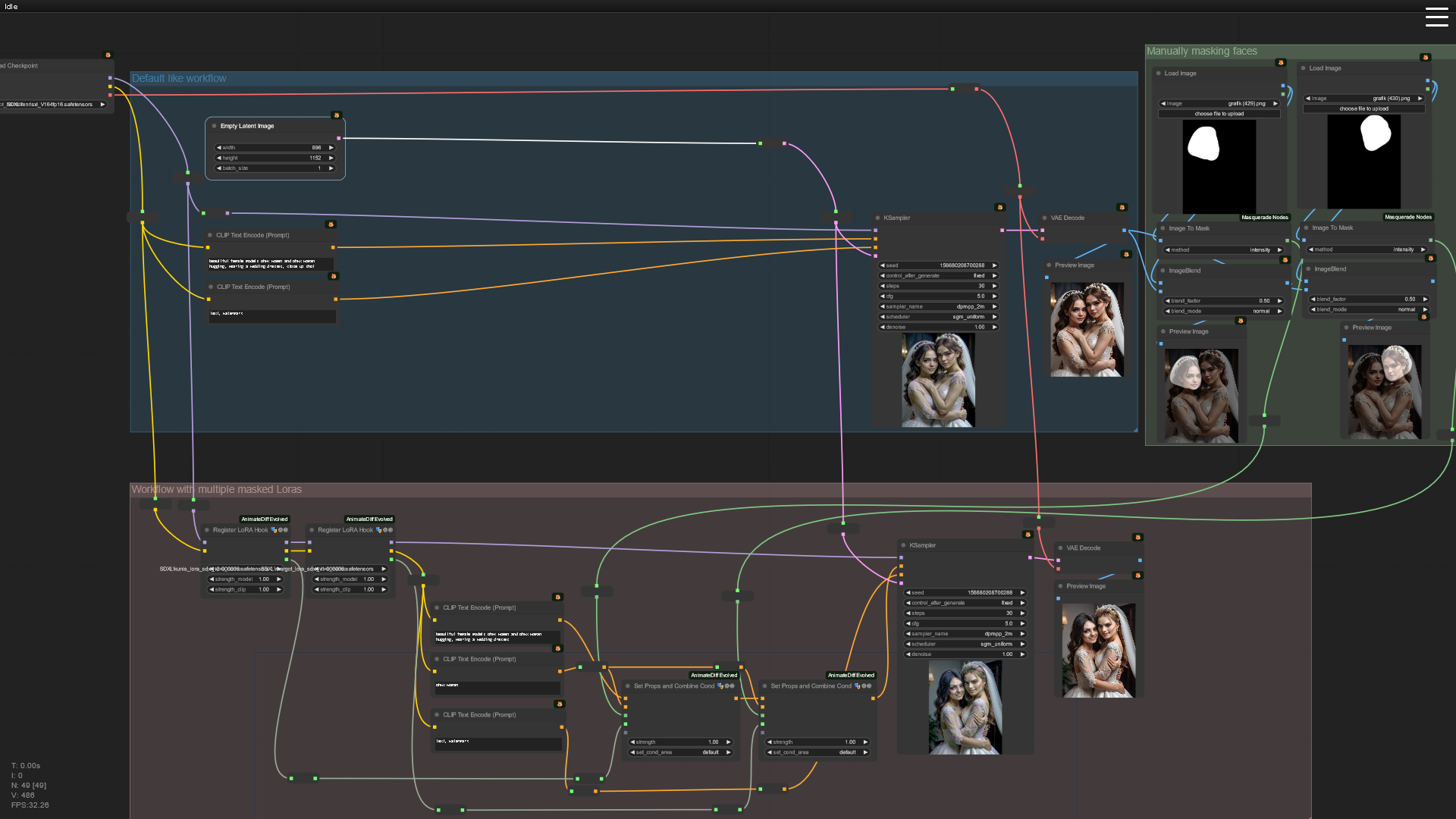Click mask icon on right Set Props and Combine Cond
This screenshot has height=819, width=1456.
(857, 686)
